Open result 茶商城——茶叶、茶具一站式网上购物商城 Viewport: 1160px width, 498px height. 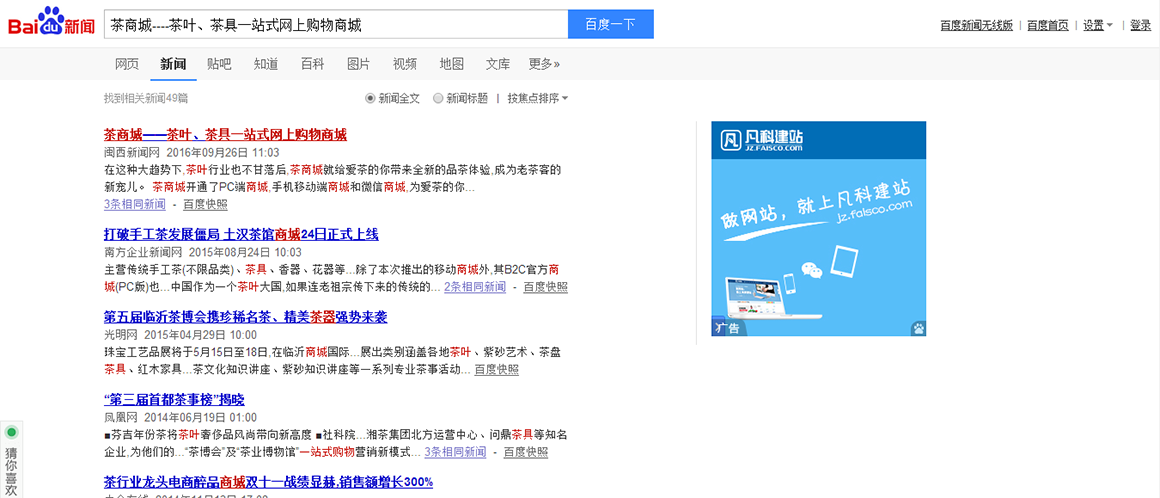[x=226, y=135]
